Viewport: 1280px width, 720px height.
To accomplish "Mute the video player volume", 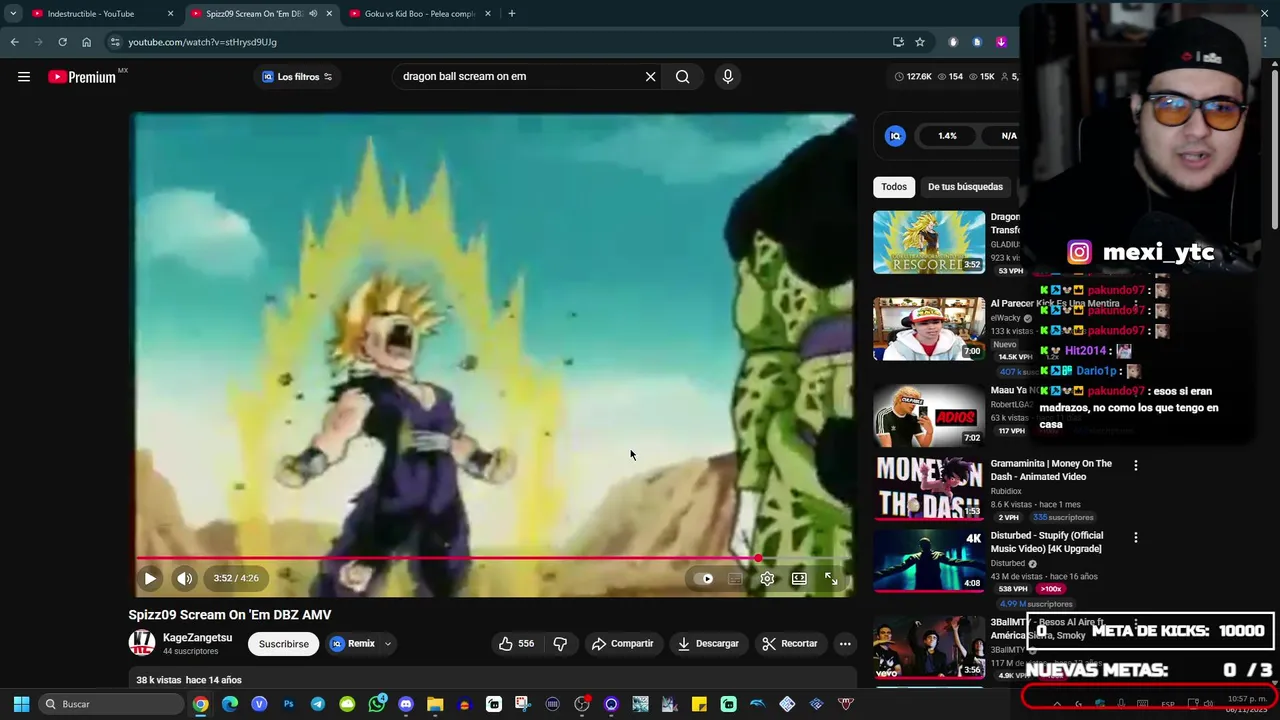I will 184,578.
